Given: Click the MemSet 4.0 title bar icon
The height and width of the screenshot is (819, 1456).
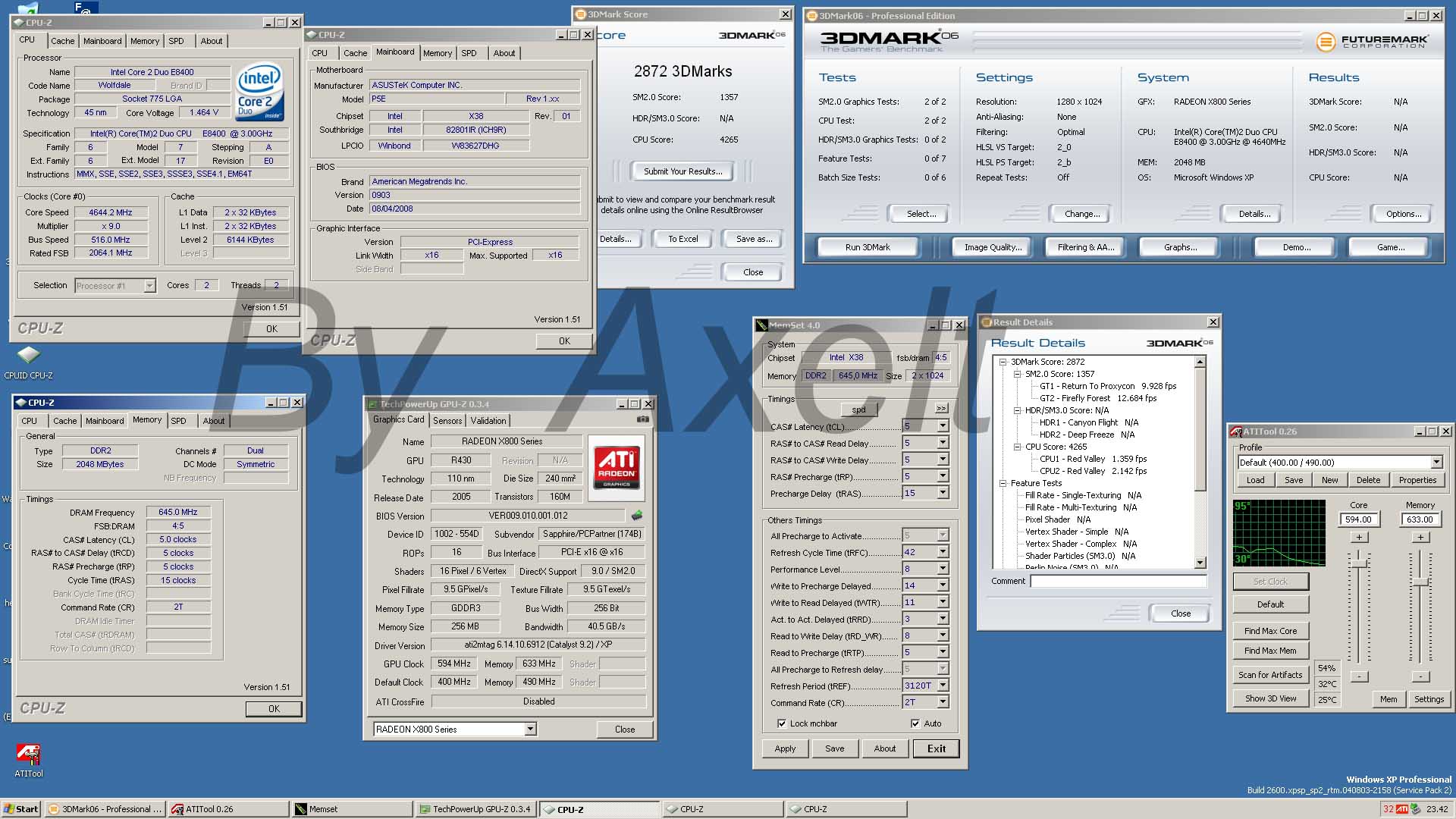Looking at the screenshot, I should pos(761,325).
